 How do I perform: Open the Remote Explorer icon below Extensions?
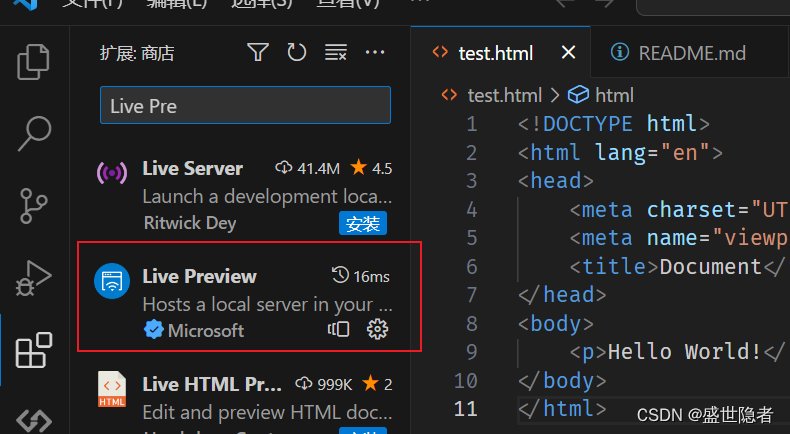pyautogui.click(x=34, y=421)
